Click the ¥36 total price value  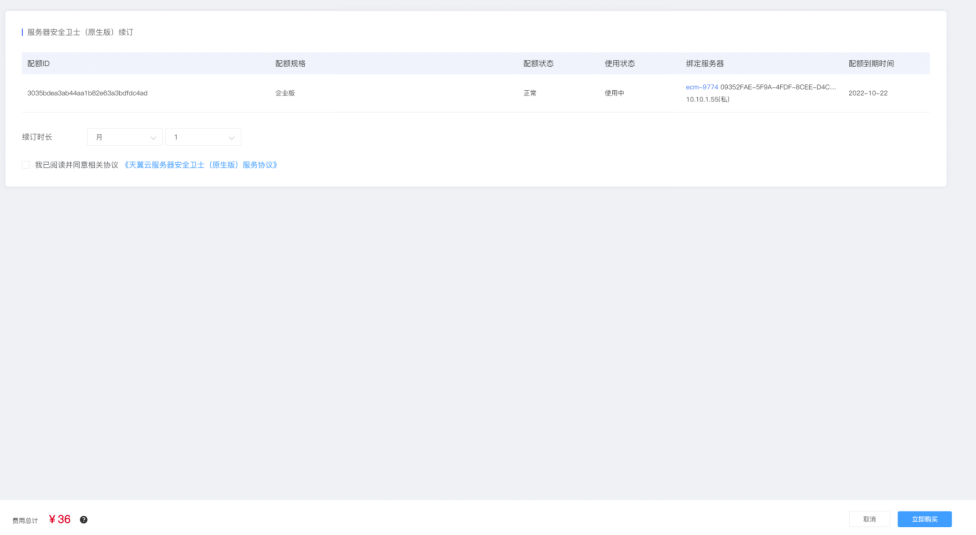click(60, 519)
